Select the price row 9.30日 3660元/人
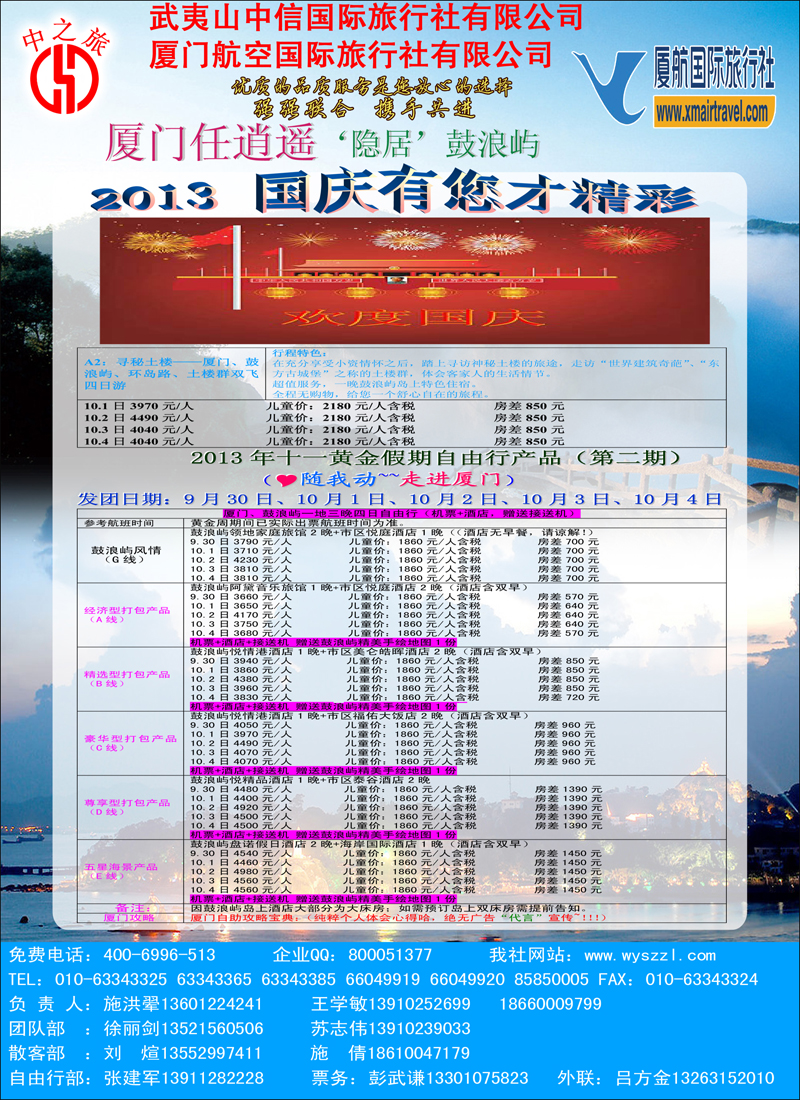 coord(394,596)
